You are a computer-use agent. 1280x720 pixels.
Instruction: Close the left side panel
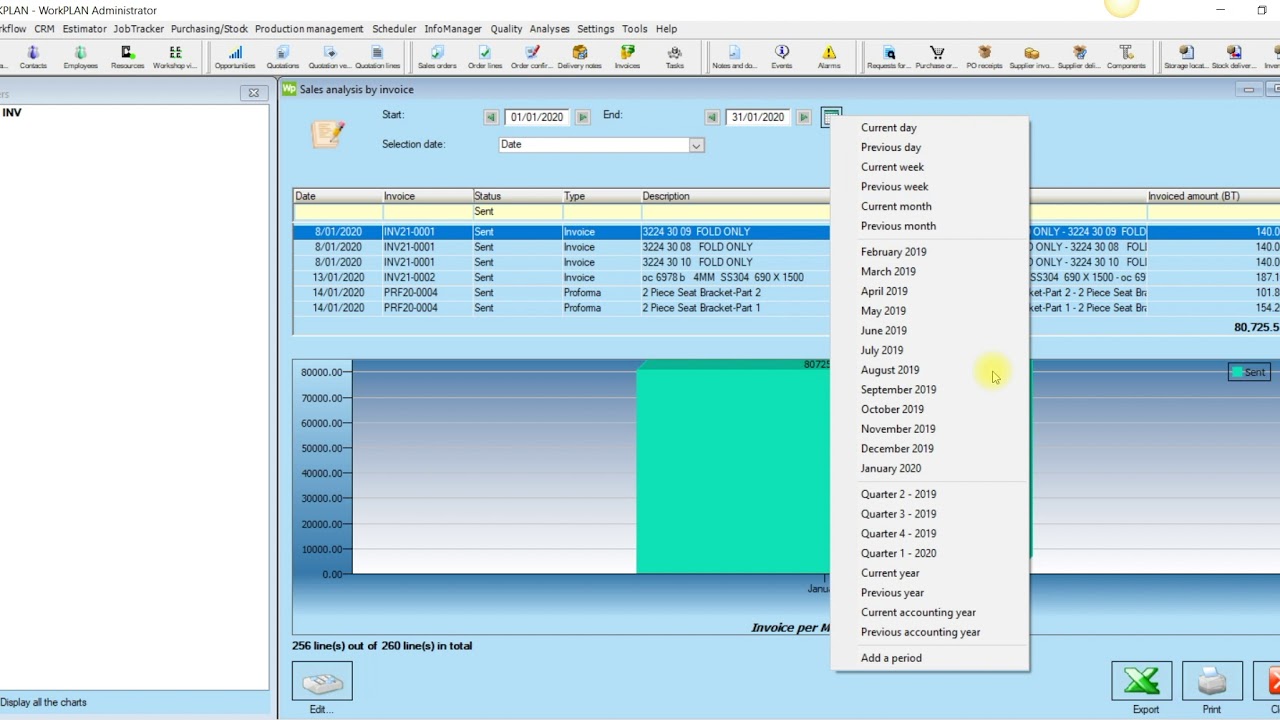coord(253,93)
